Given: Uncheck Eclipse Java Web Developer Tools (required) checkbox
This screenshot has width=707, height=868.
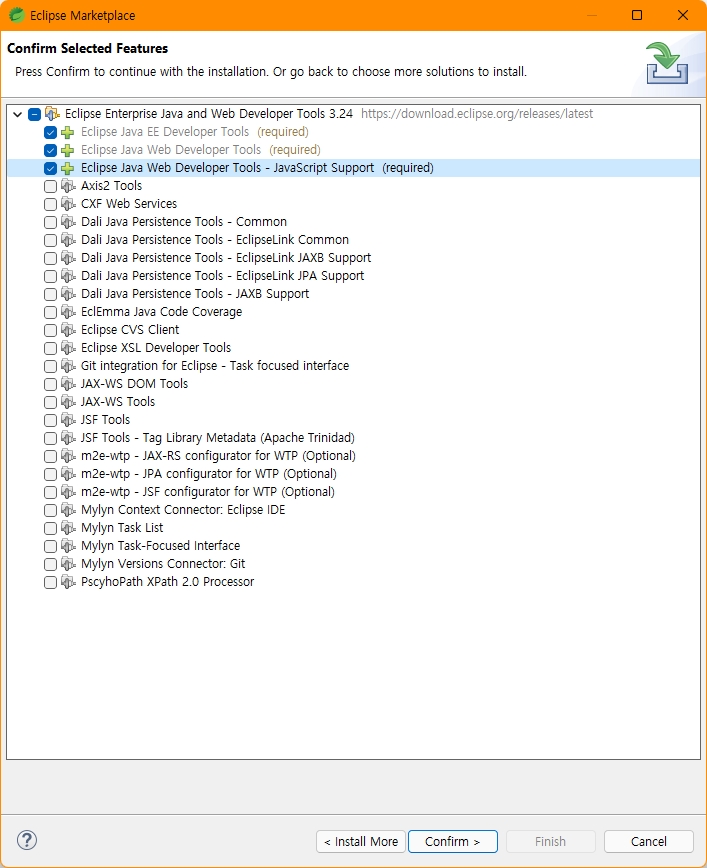Looking at the screenshot, I should pyautogui.click(x=50, y=151).
